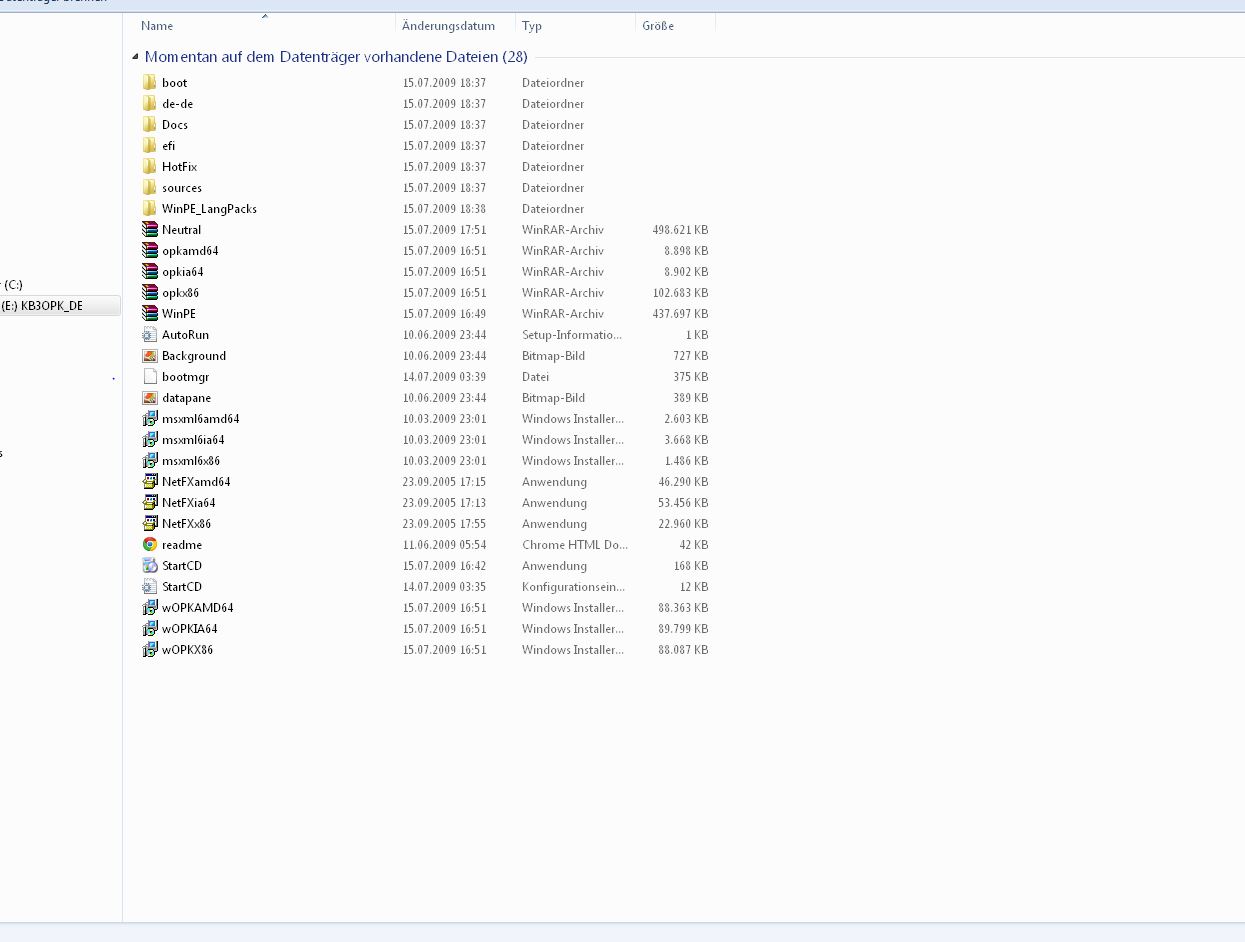This screenshot has width=1245, height=942.
Task: Select the sources folder icon
Action: [150, 188]
